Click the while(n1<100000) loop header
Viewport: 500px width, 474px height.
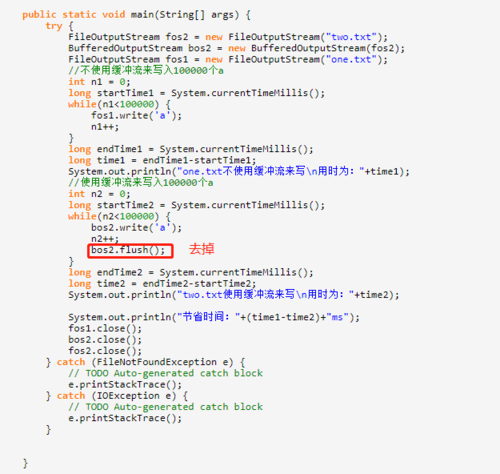click(x=119, y=104)
